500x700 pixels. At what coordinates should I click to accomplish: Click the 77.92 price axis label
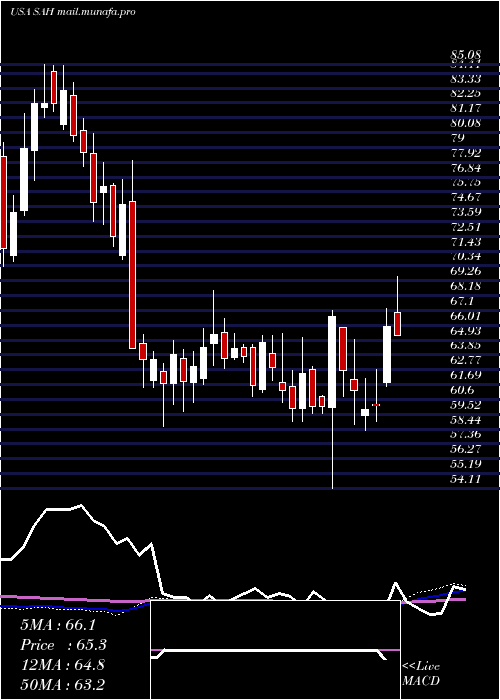(x=466, y=153)
